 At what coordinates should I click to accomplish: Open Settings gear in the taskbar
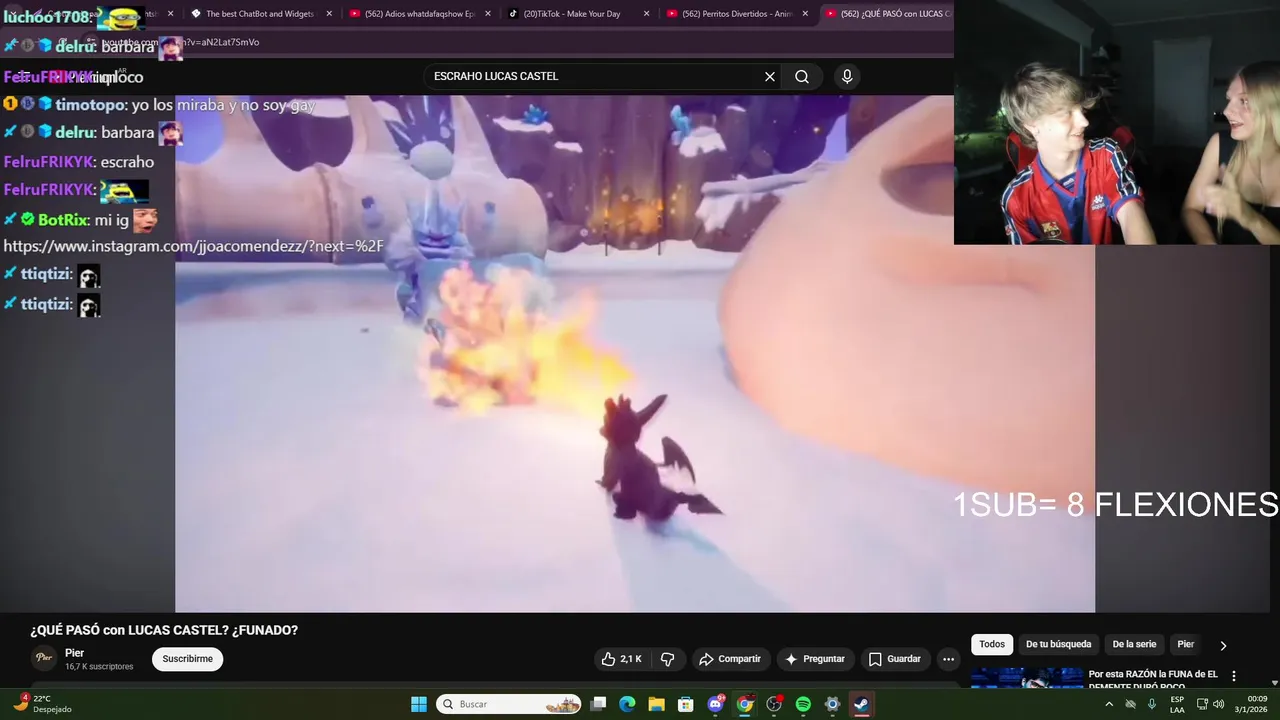pyautogui.click(x=832, y=704)
